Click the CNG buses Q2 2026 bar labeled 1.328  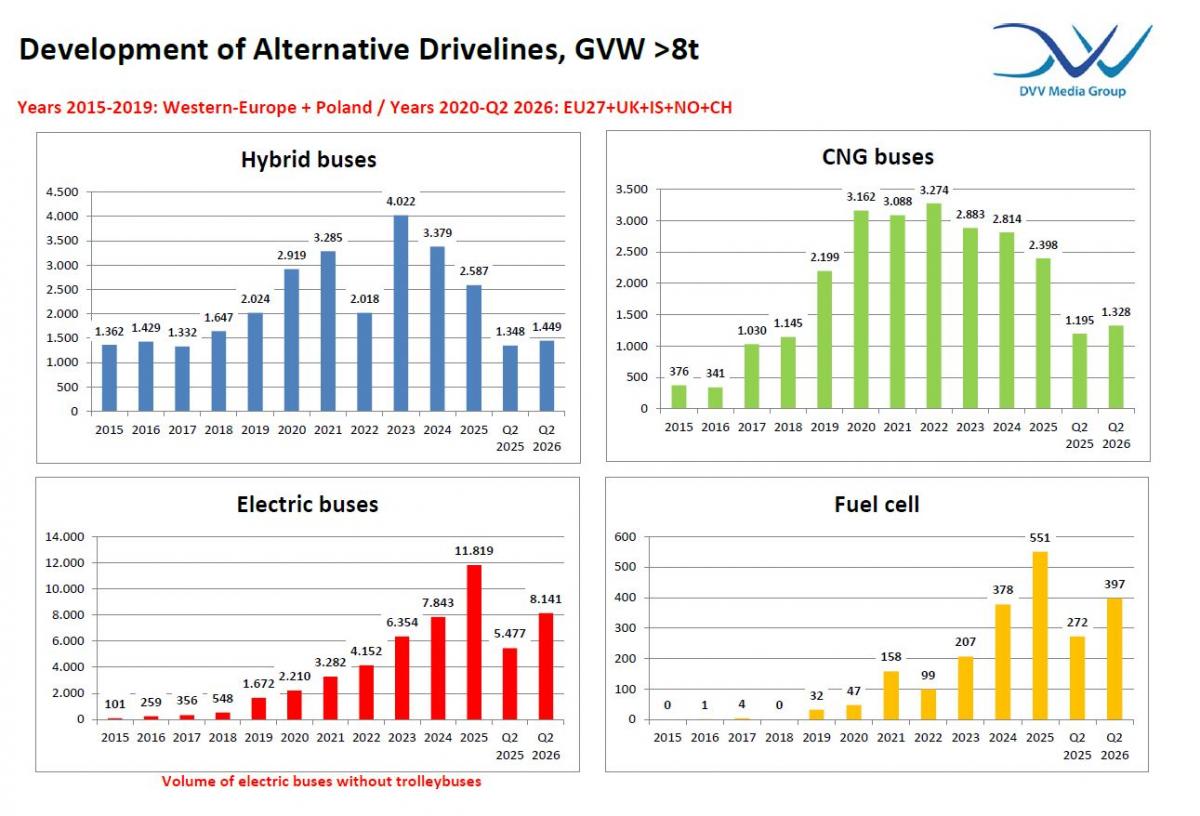tap(1118, 367)
